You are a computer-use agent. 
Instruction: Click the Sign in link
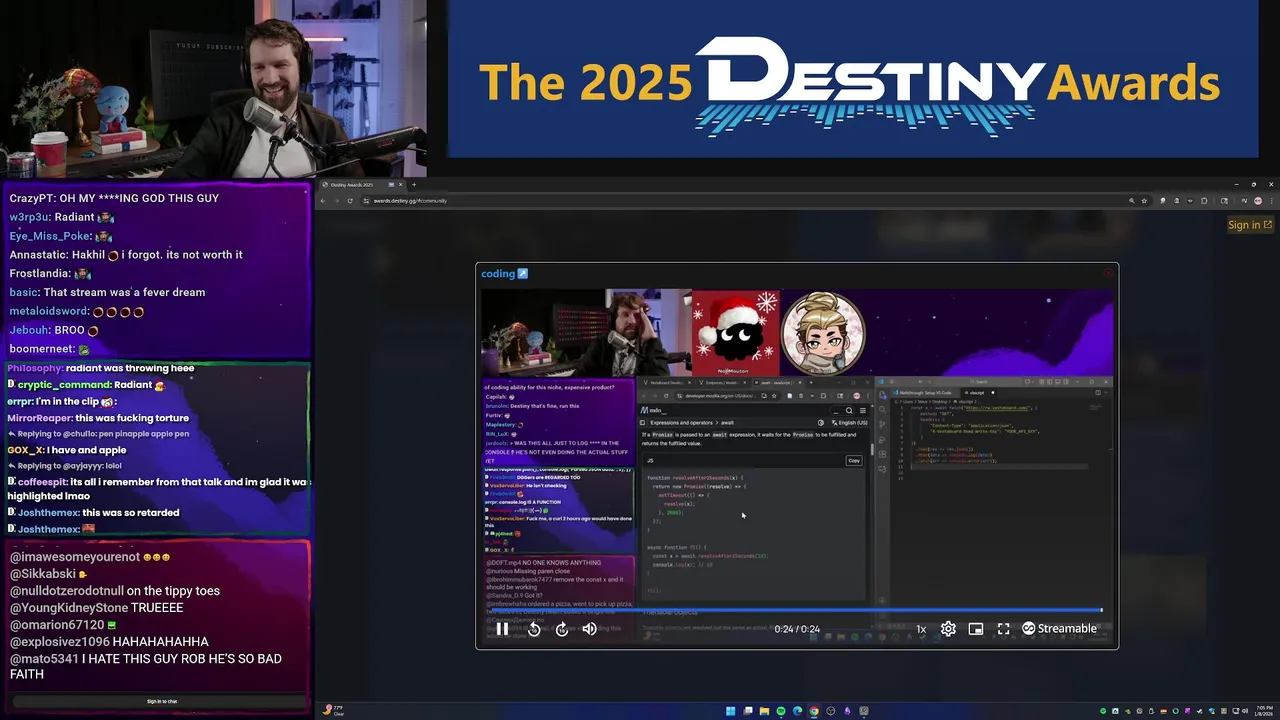click(1250, 225)
